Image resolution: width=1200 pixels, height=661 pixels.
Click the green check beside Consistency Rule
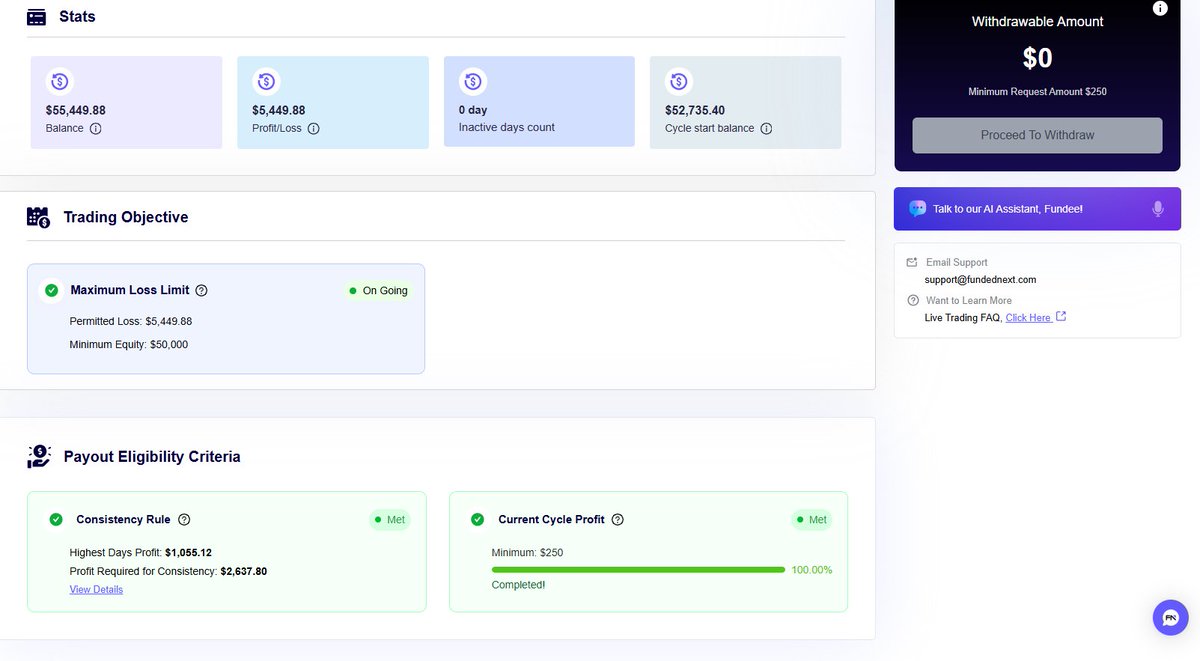(x=56, y=519)
